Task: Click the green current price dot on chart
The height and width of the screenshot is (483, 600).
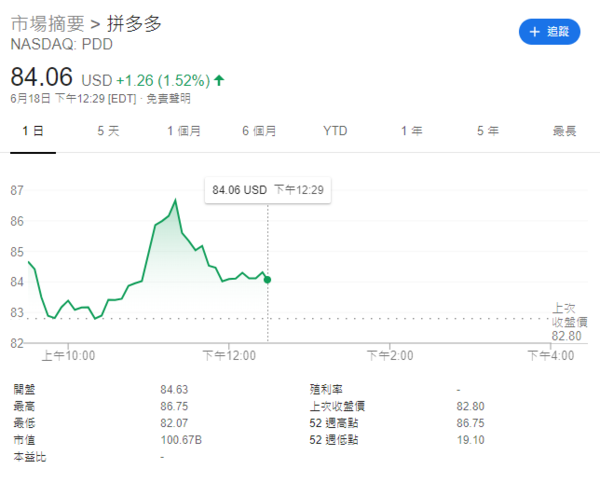Action: click(267, 280)
